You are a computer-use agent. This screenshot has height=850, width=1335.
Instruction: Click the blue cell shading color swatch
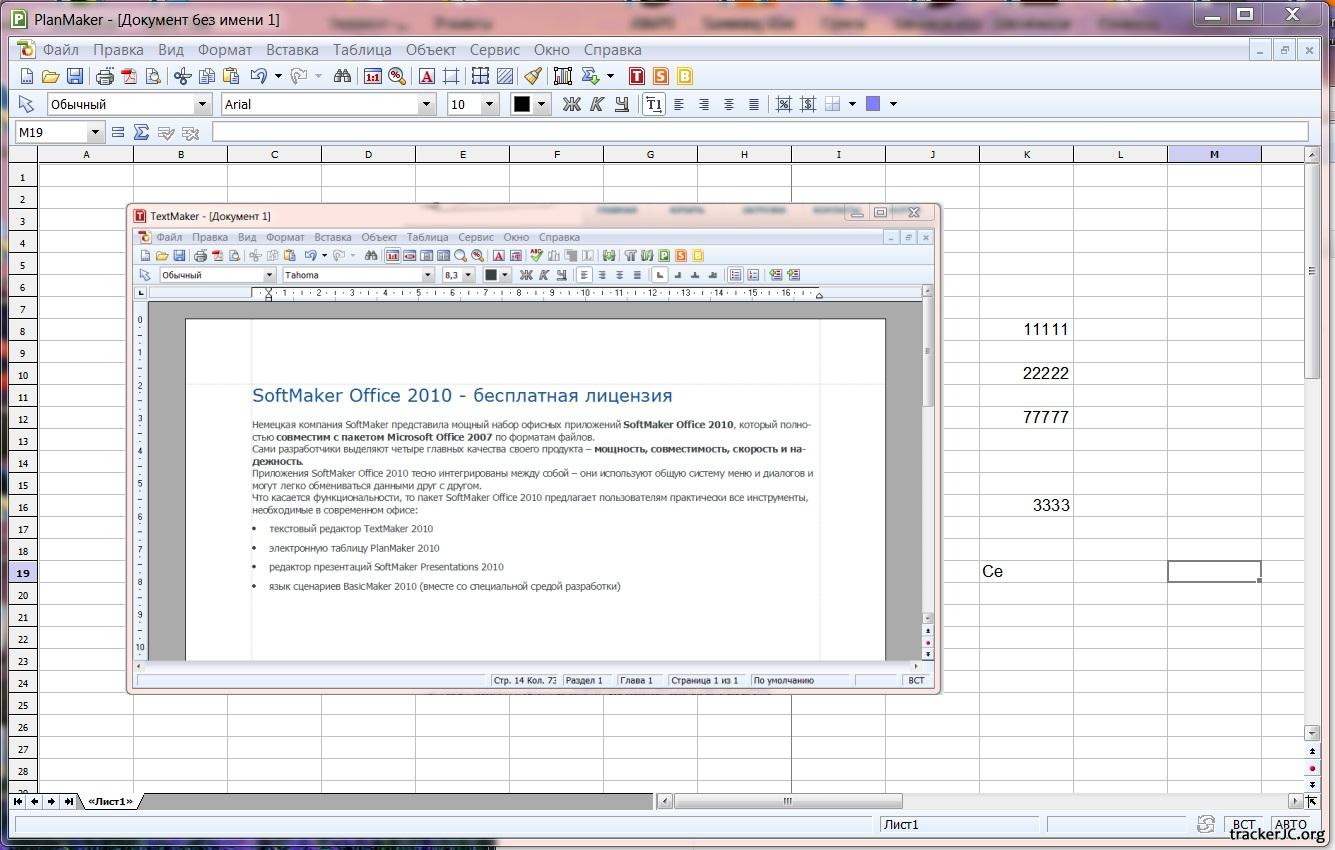pyautogui.click(x=873, y=104)
